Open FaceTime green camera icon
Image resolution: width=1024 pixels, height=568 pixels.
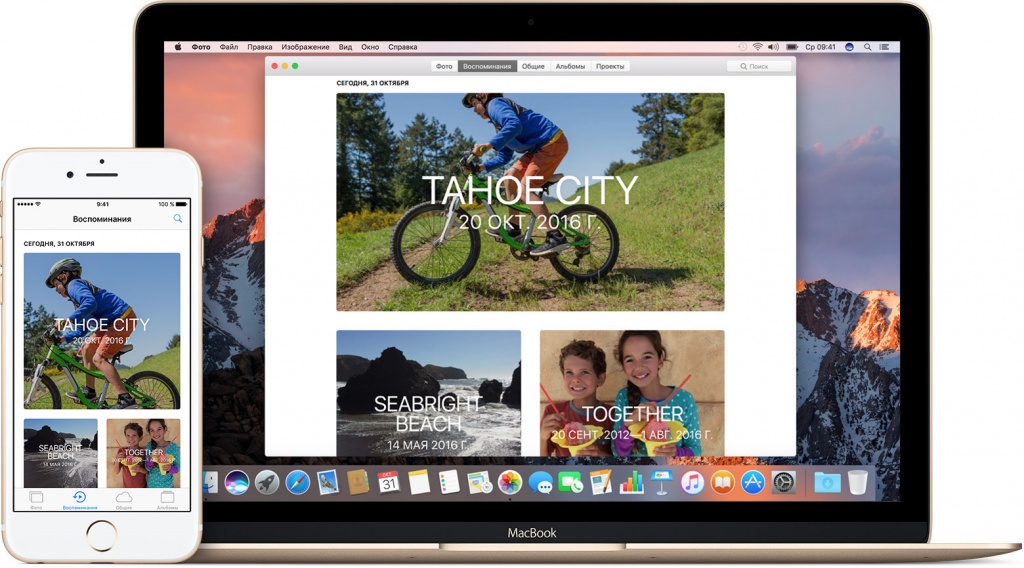[571, 483]
